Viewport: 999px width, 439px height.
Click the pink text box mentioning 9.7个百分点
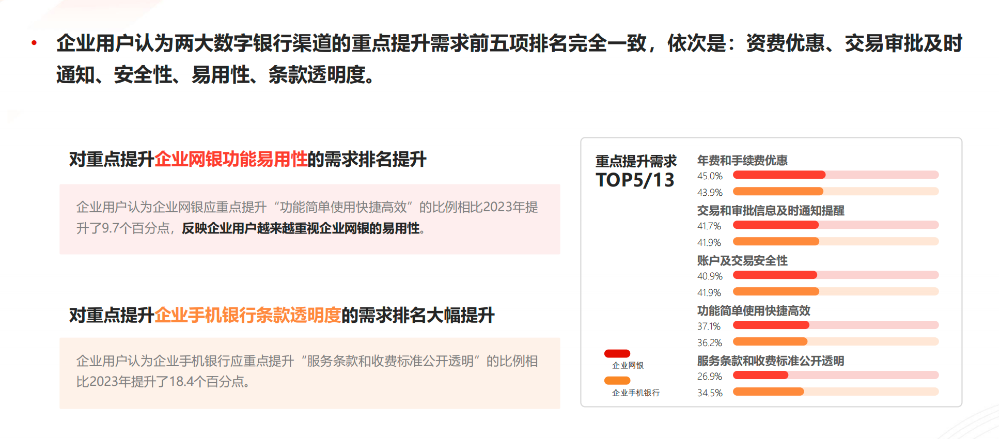click(309, 218)
